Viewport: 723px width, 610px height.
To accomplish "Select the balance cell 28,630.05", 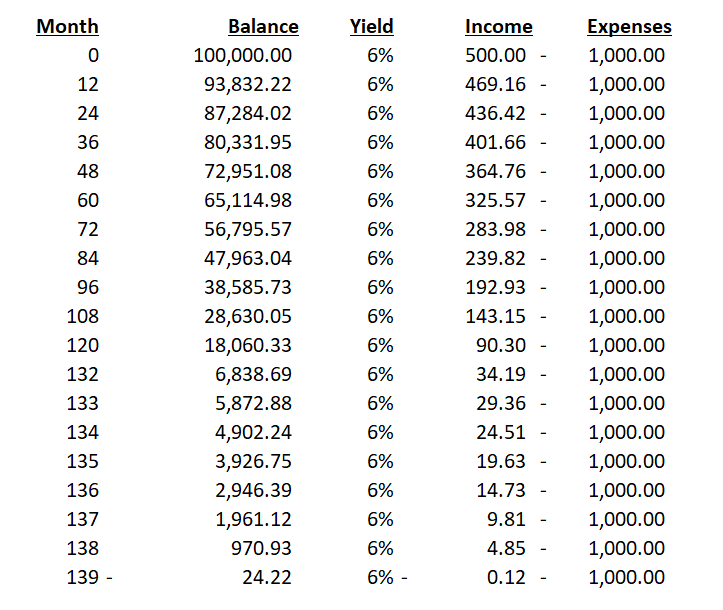I will [x=248, y=317].
